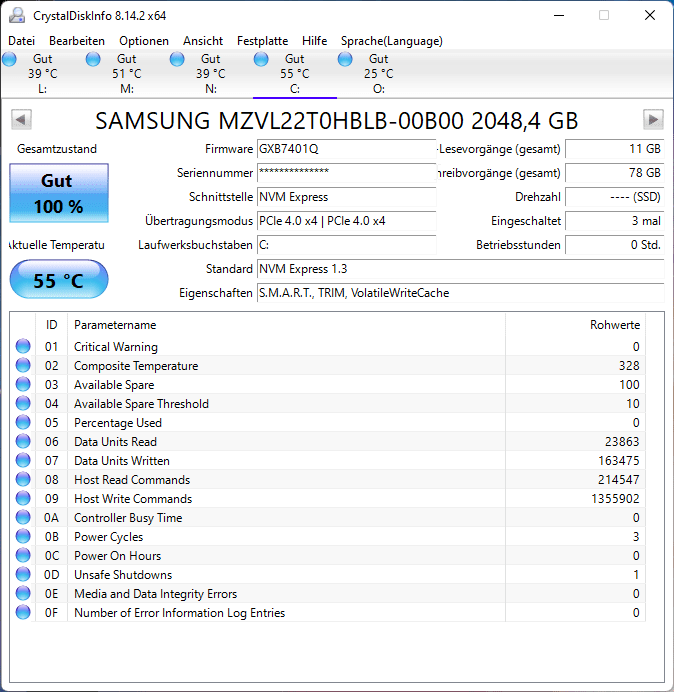Select drive L: at 39 °C
The image size is (674, 692).
pyautogui.click(x=42, y=74)
